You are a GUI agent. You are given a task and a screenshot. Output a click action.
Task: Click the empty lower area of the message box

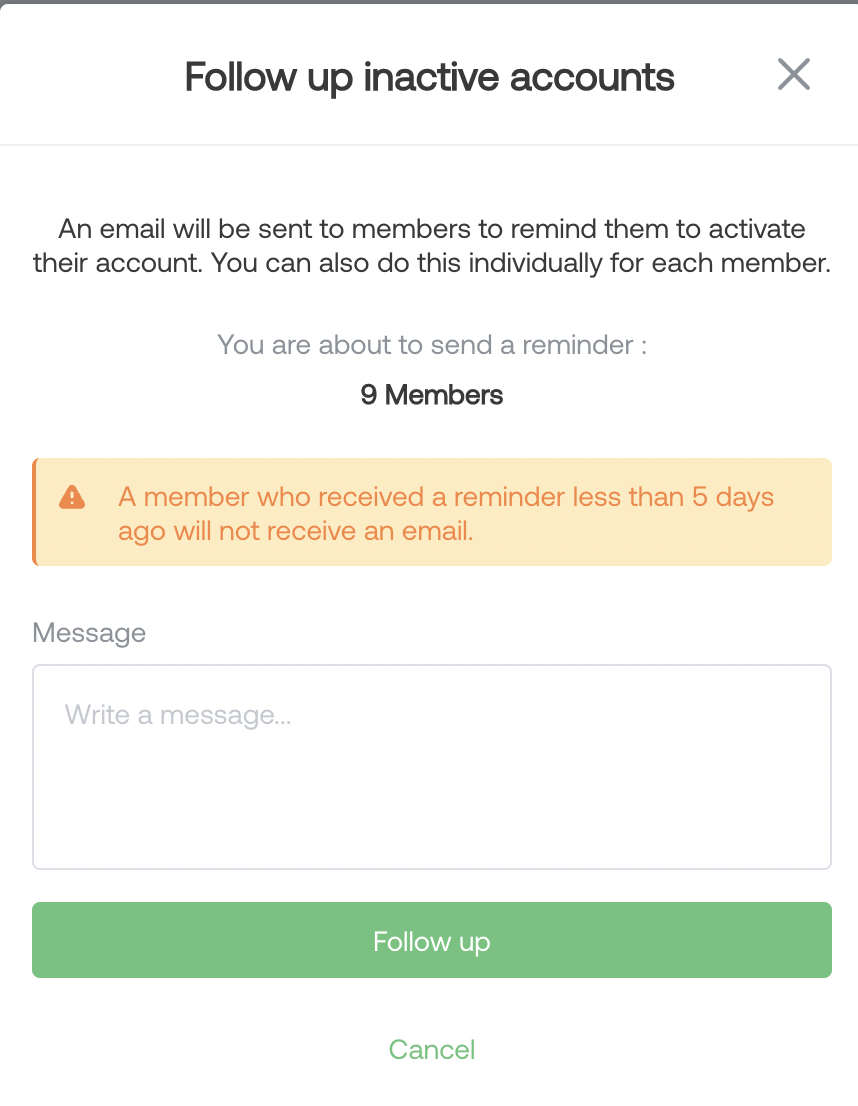[432, 811]
